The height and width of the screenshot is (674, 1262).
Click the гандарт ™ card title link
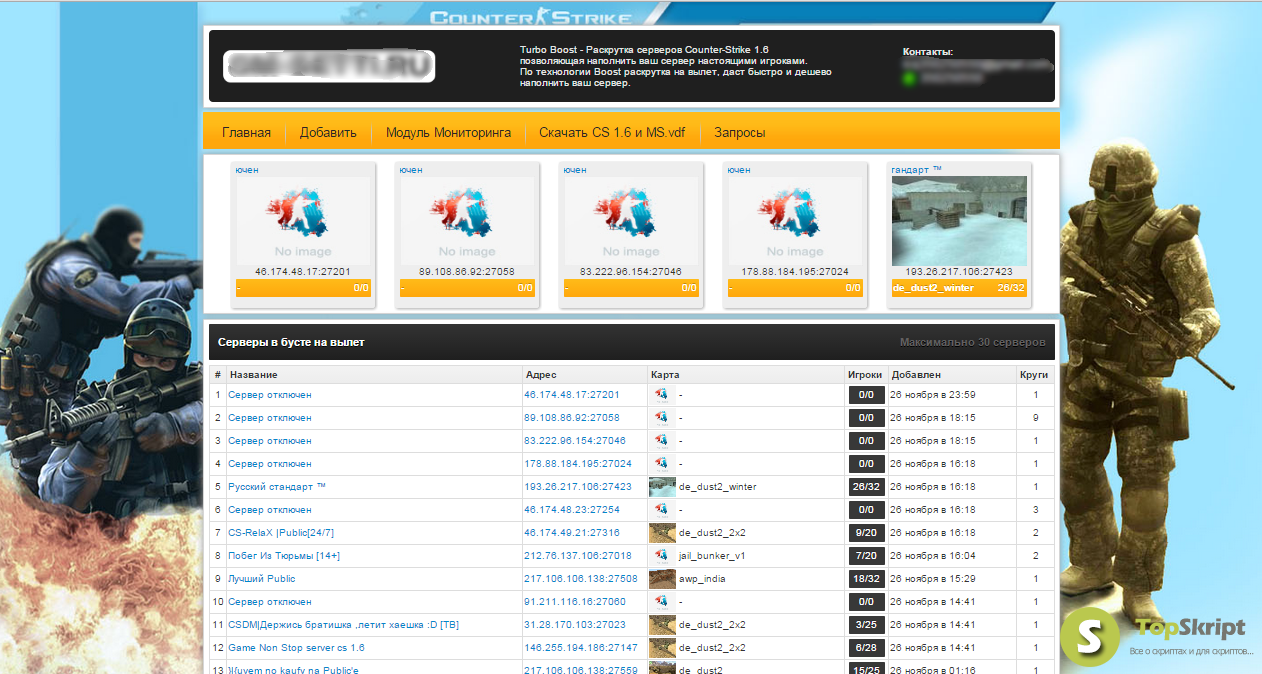(x=916, y=170)
